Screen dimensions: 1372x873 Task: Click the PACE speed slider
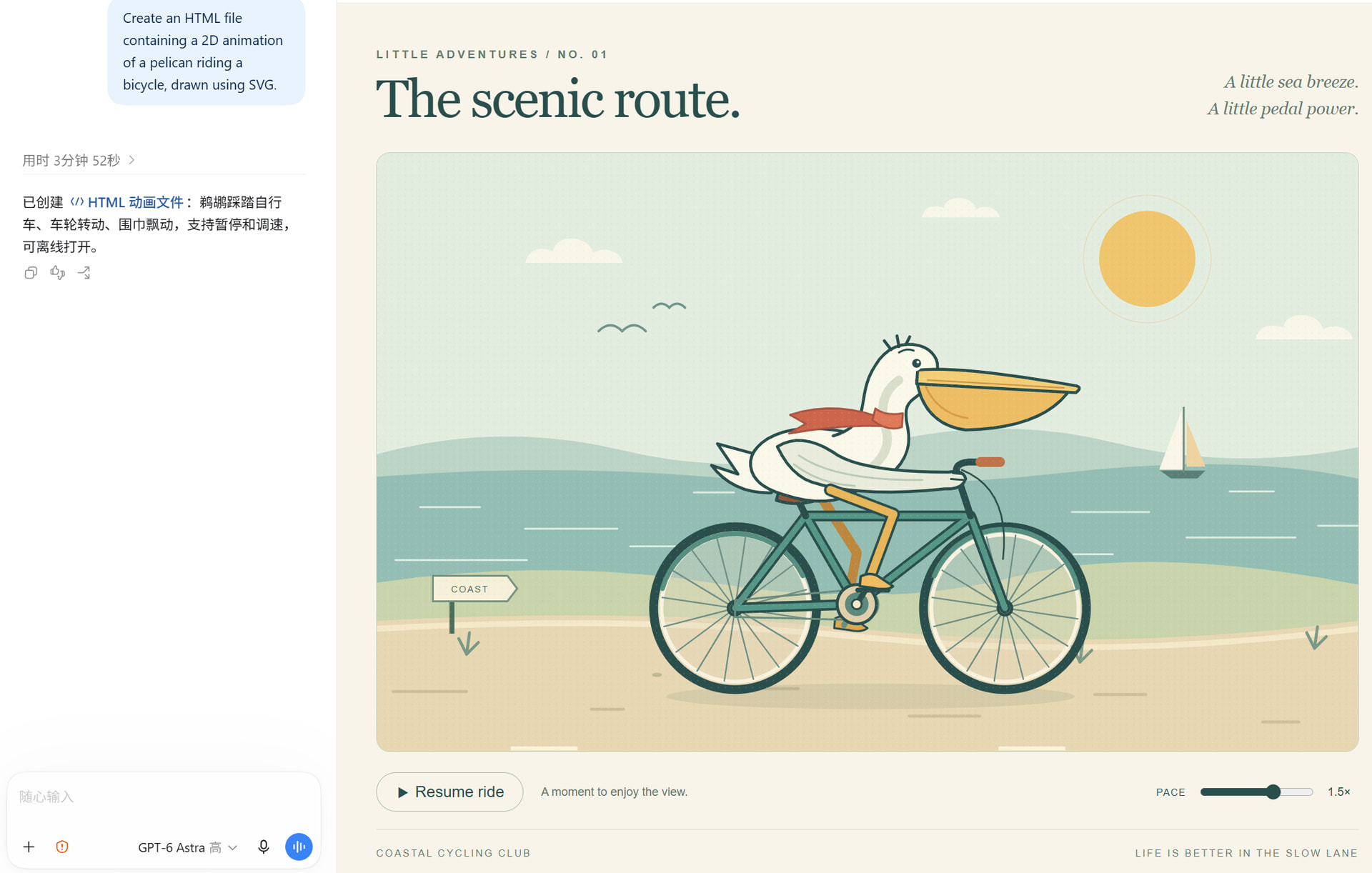1256,792
